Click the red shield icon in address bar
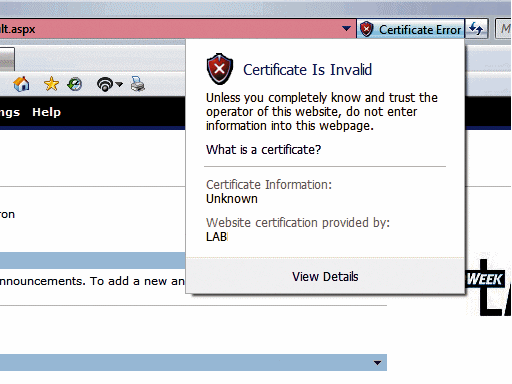The image size is (512, 384). 366,29
